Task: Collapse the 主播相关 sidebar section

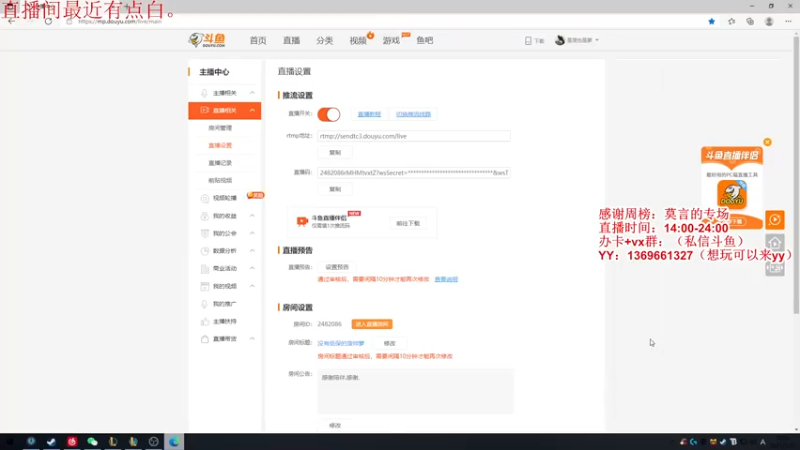Action: 252,93
